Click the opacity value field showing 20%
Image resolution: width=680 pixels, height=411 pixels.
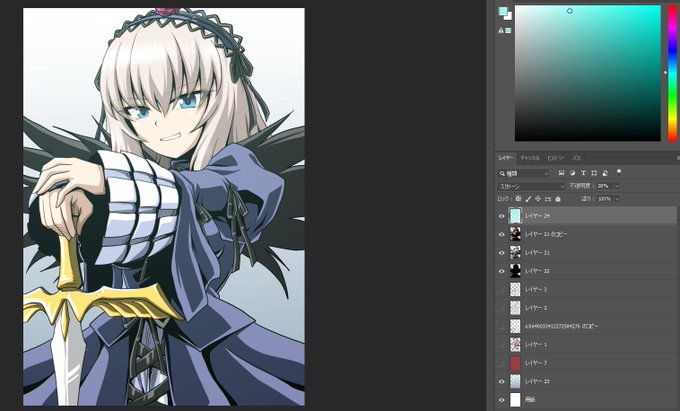(605, 186)
